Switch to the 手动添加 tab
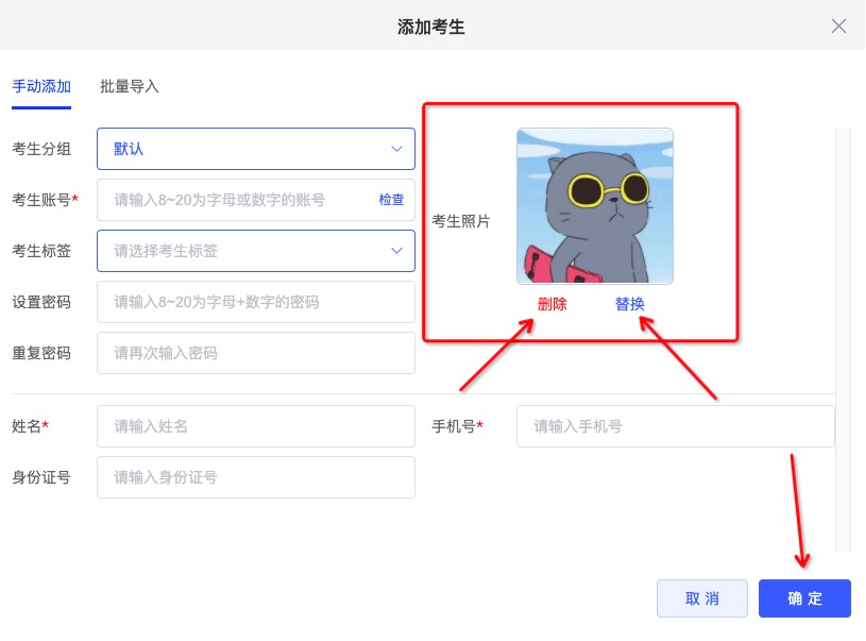Image resolution: width=866 pixels, height=641 pixels. [x=41, y=87]
